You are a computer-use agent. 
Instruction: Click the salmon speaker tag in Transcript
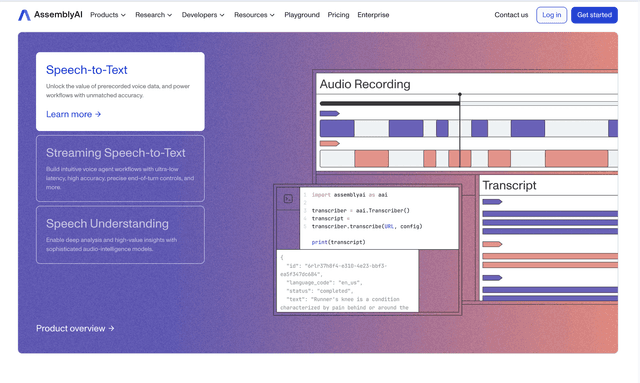[492, 244]
